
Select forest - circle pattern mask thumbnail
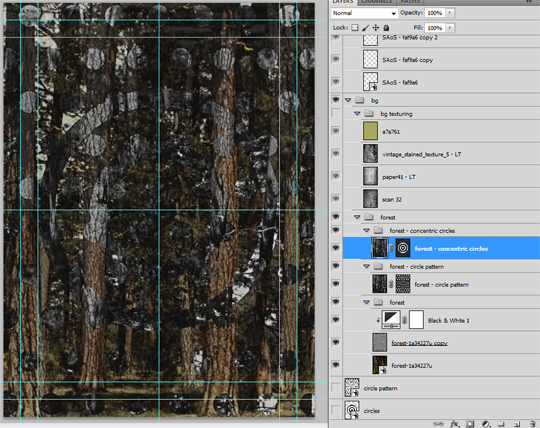tap(403, 284)
